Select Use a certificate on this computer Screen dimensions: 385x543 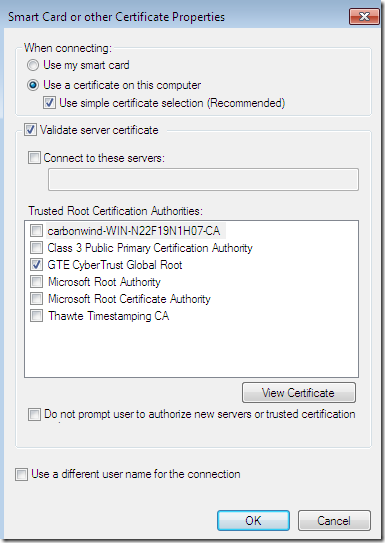33,85
